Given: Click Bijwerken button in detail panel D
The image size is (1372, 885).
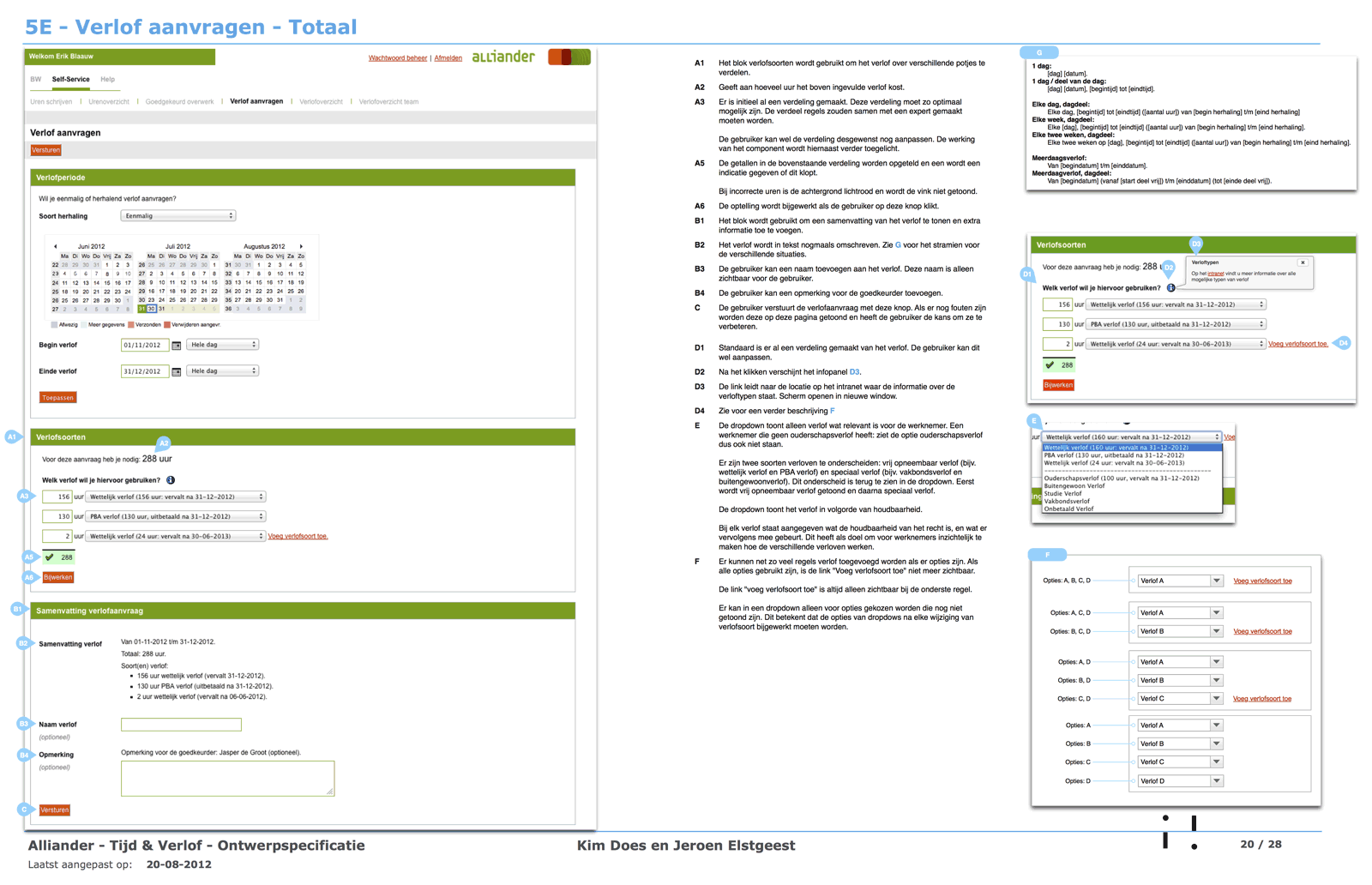Looking at the screenshot, I should (x=1059, y=386).
